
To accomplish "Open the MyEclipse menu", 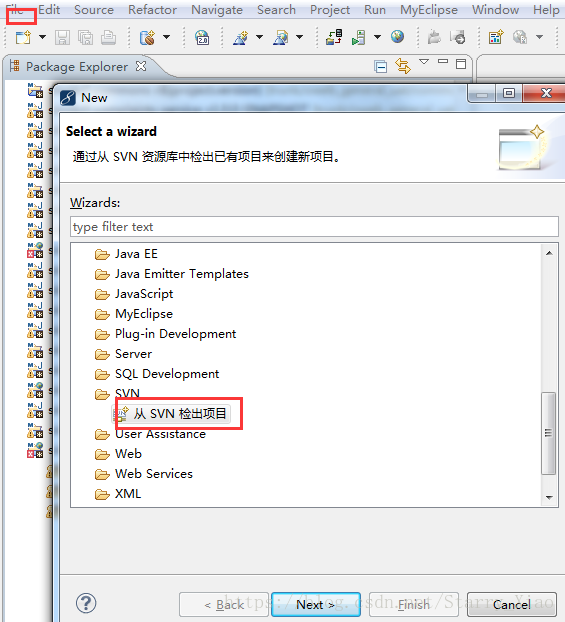I will coord(429,10).
